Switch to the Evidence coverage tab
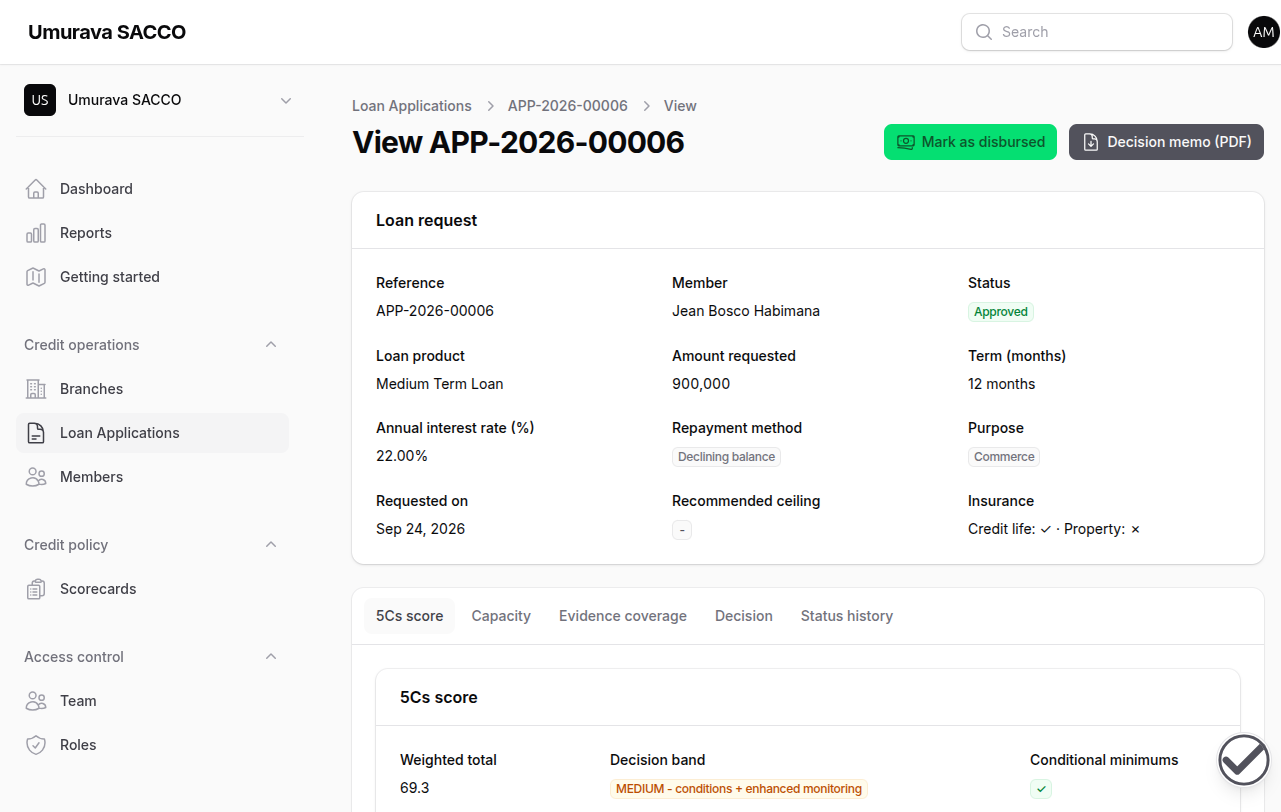The height and width of the screenshot is (812, 1281). pyautogui.click(x=623, y=616)
